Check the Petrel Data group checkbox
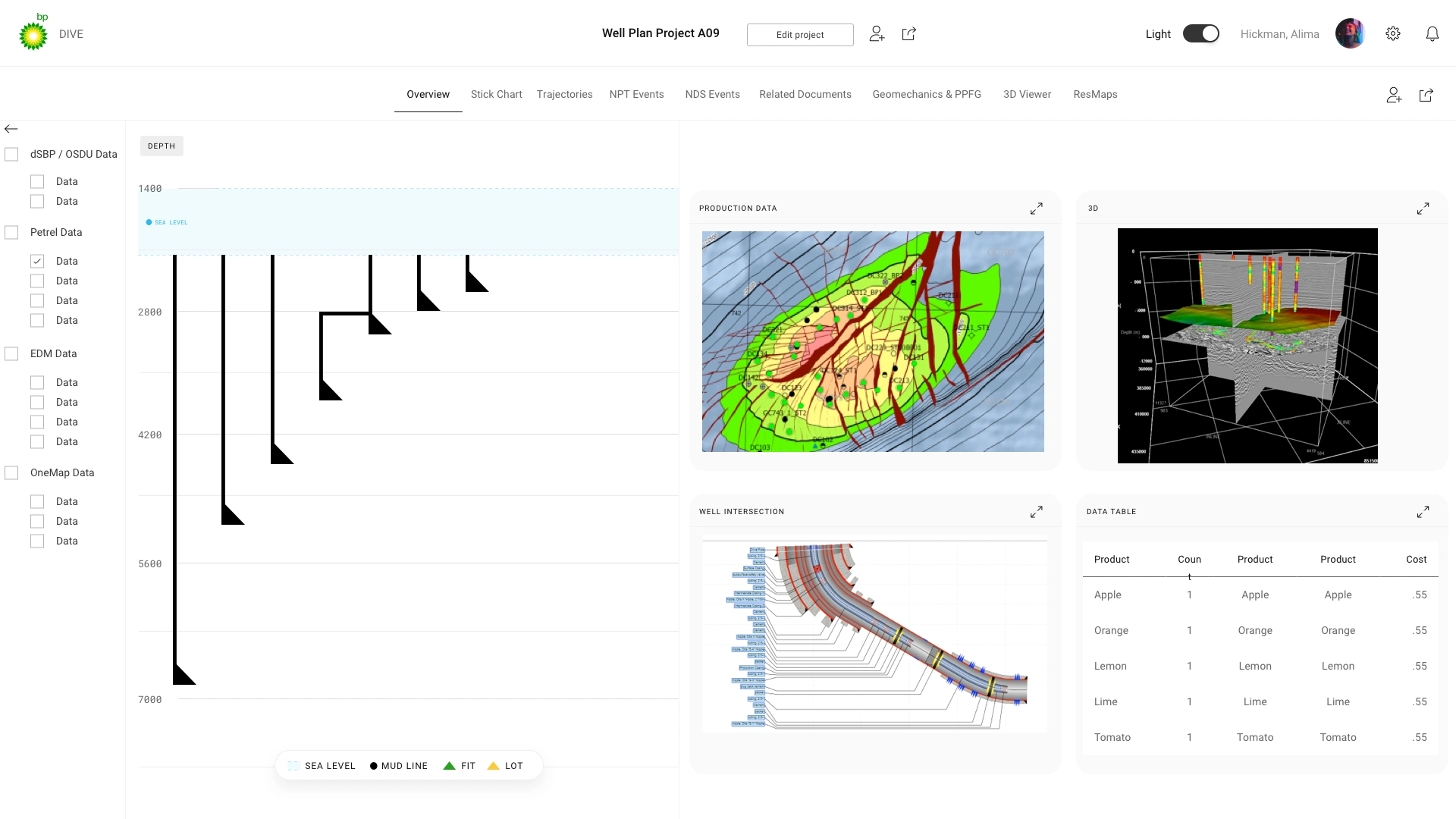Image resolution: width=1456 pixels, height=819 pixels. click(11, 233)
